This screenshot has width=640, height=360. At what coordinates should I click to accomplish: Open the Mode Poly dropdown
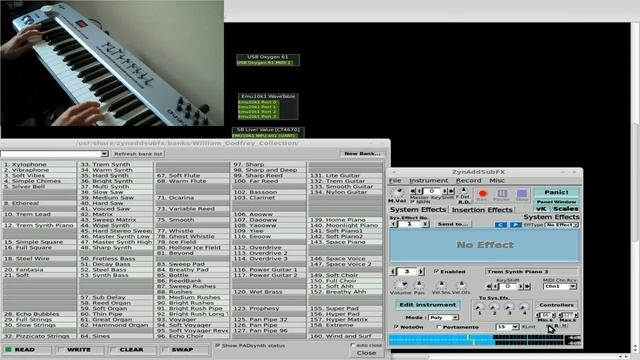tap(443, 317)
